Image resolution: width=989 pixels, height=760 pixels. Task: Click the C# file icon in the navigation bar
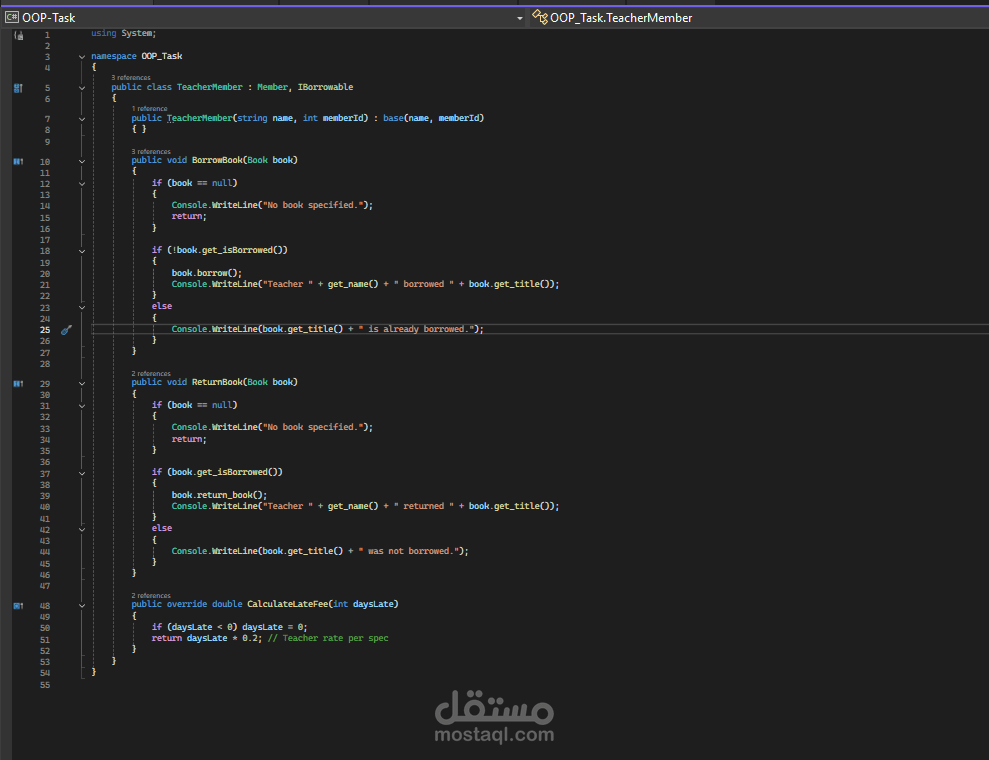[x=14, y=16]
